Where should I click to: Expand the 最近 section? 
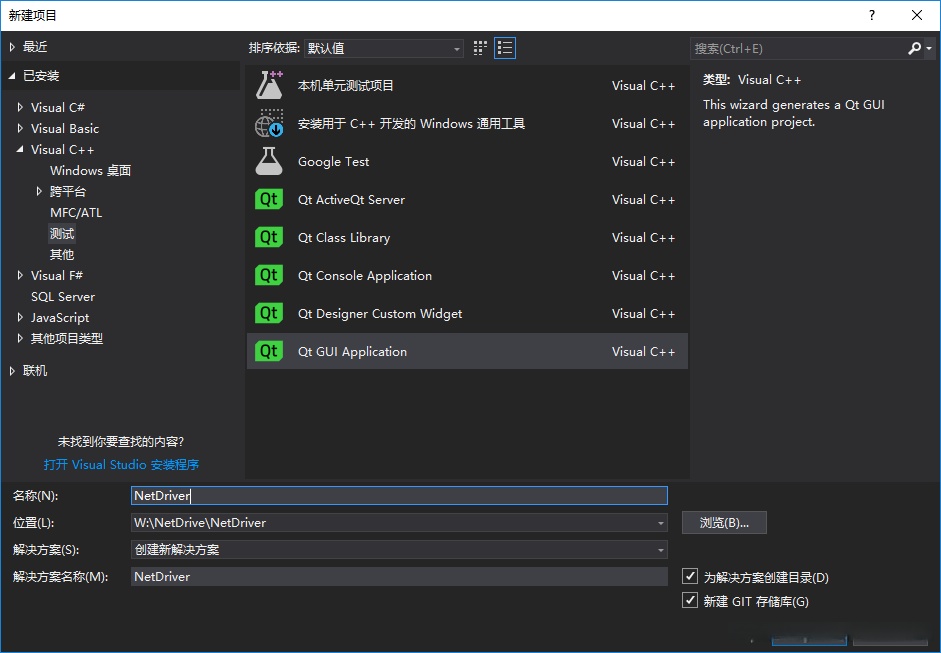tap(12, 47)
